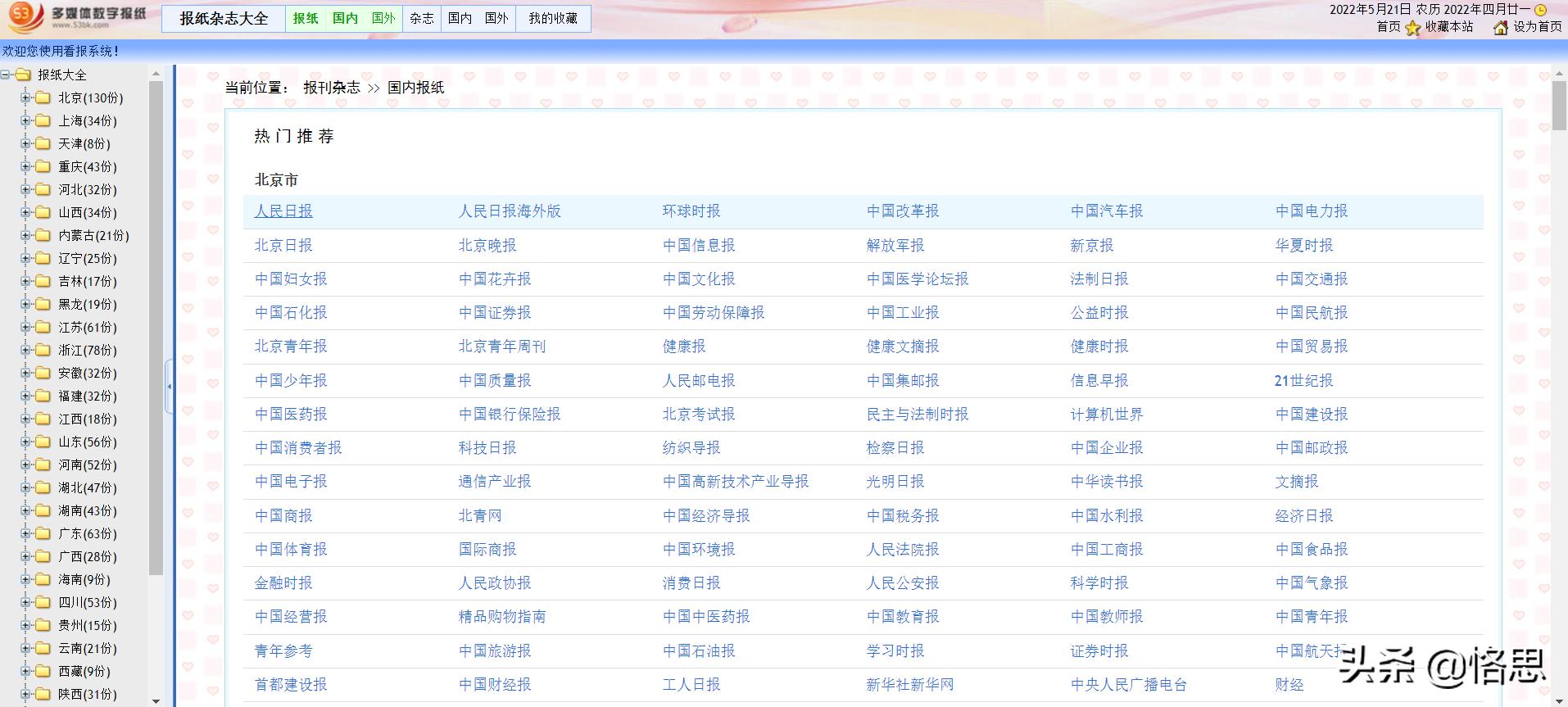Viewport: 1568px width, 707px height.
Task: Click the yellow star 收藏本站 icon
Action: [x=1413, y=28]
